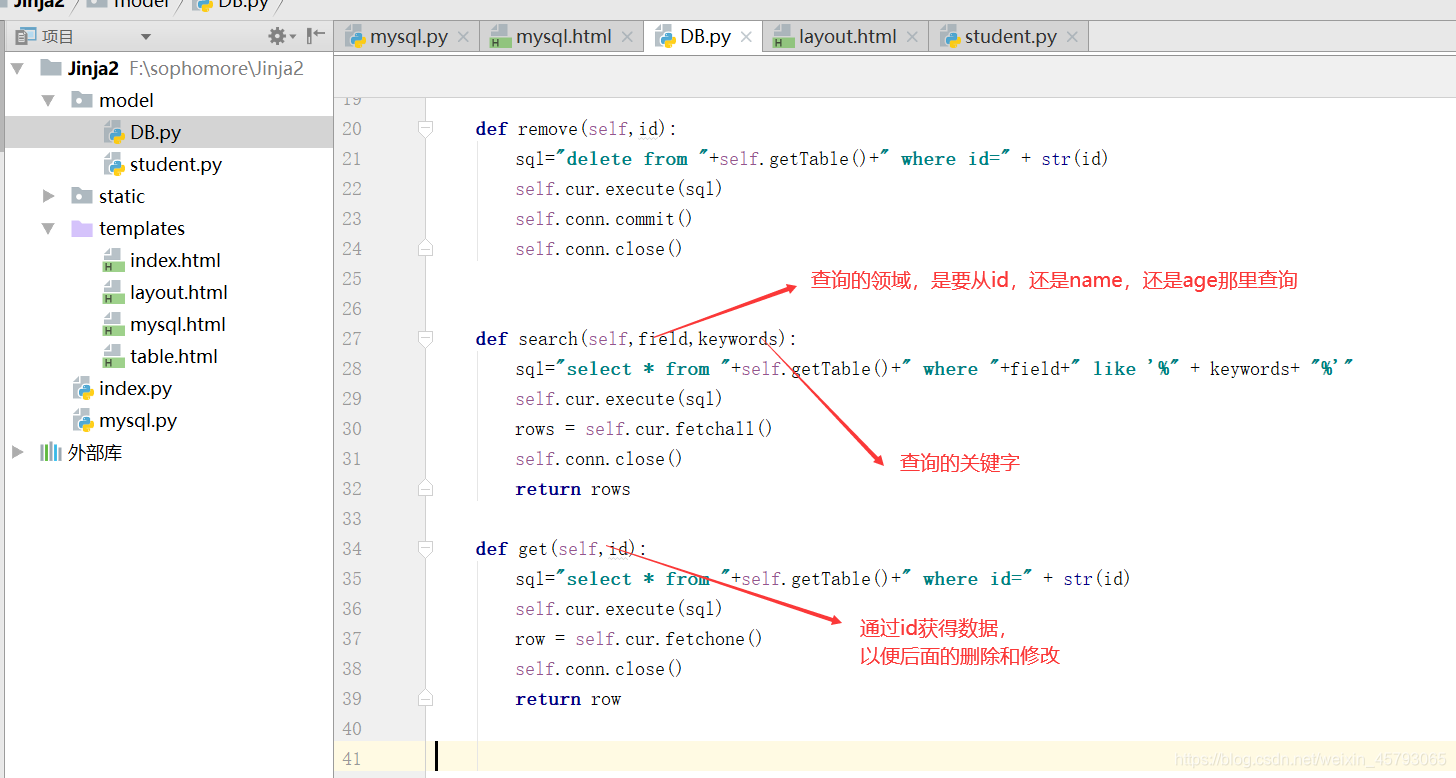Click the HTML icon beside index.html

(114, 260)
